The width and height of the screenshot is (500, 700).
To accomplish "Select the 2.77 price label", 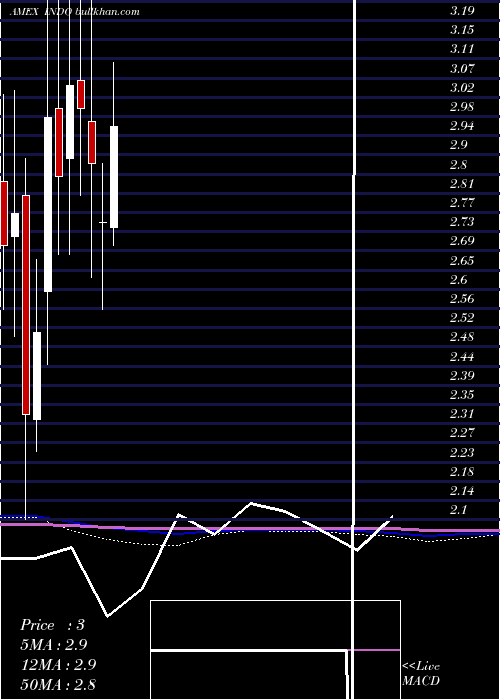I will 462,203.
